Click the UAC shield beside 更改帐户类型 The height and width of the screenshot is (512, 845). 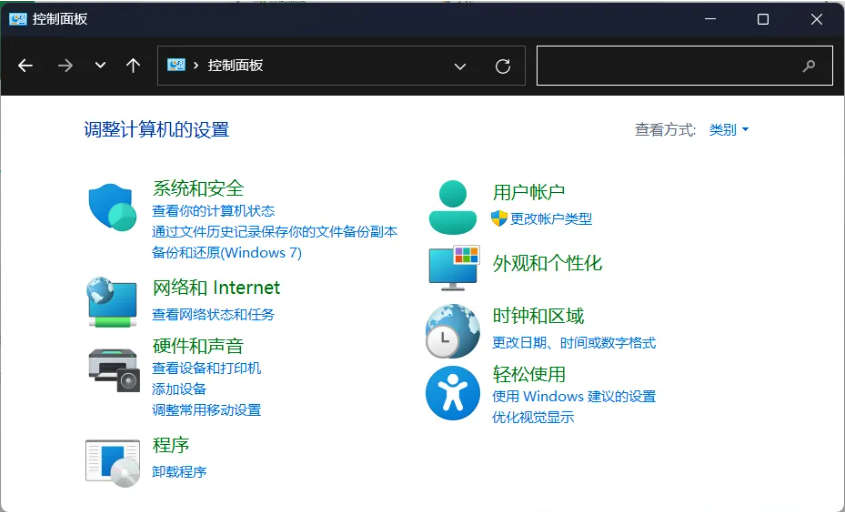(499, 218)
